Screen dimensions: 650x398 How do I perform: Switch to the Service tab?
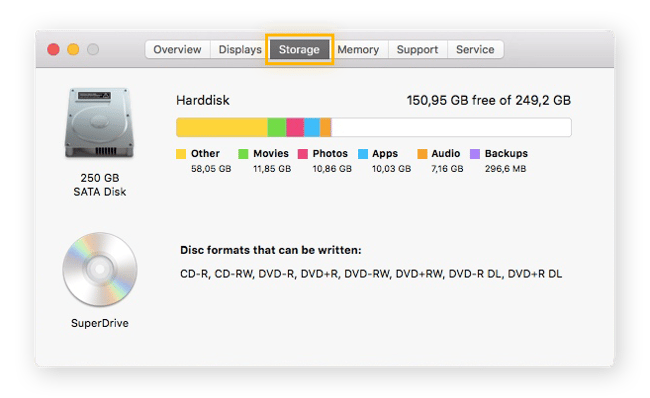pos(475,50)
